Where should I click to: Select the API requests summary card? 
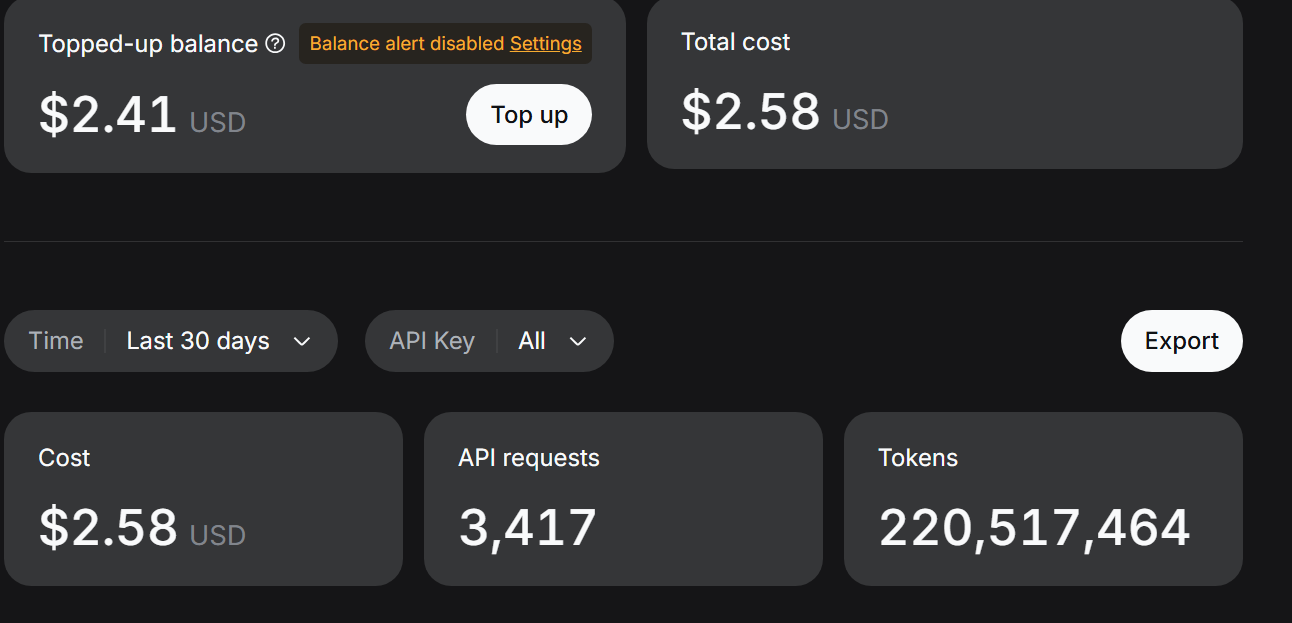[x=623, y=499]
